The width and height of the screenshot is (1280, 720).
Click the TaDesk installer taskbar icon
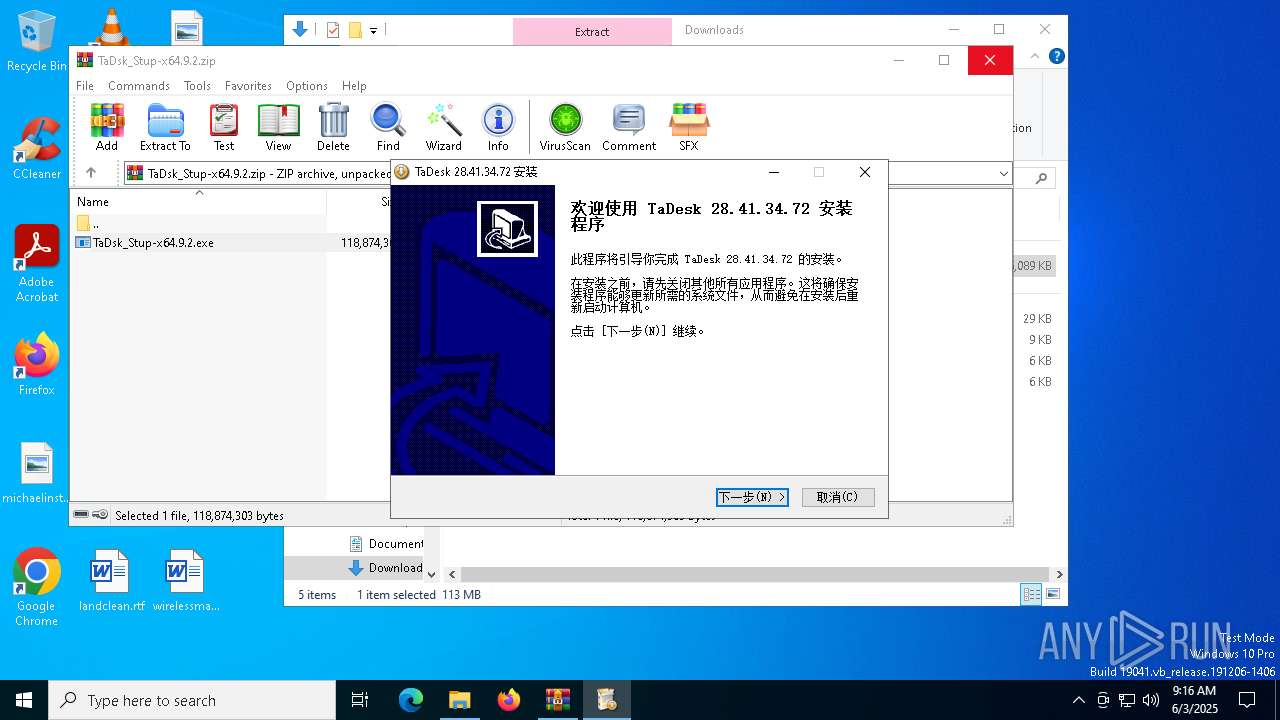pos(606,700)
